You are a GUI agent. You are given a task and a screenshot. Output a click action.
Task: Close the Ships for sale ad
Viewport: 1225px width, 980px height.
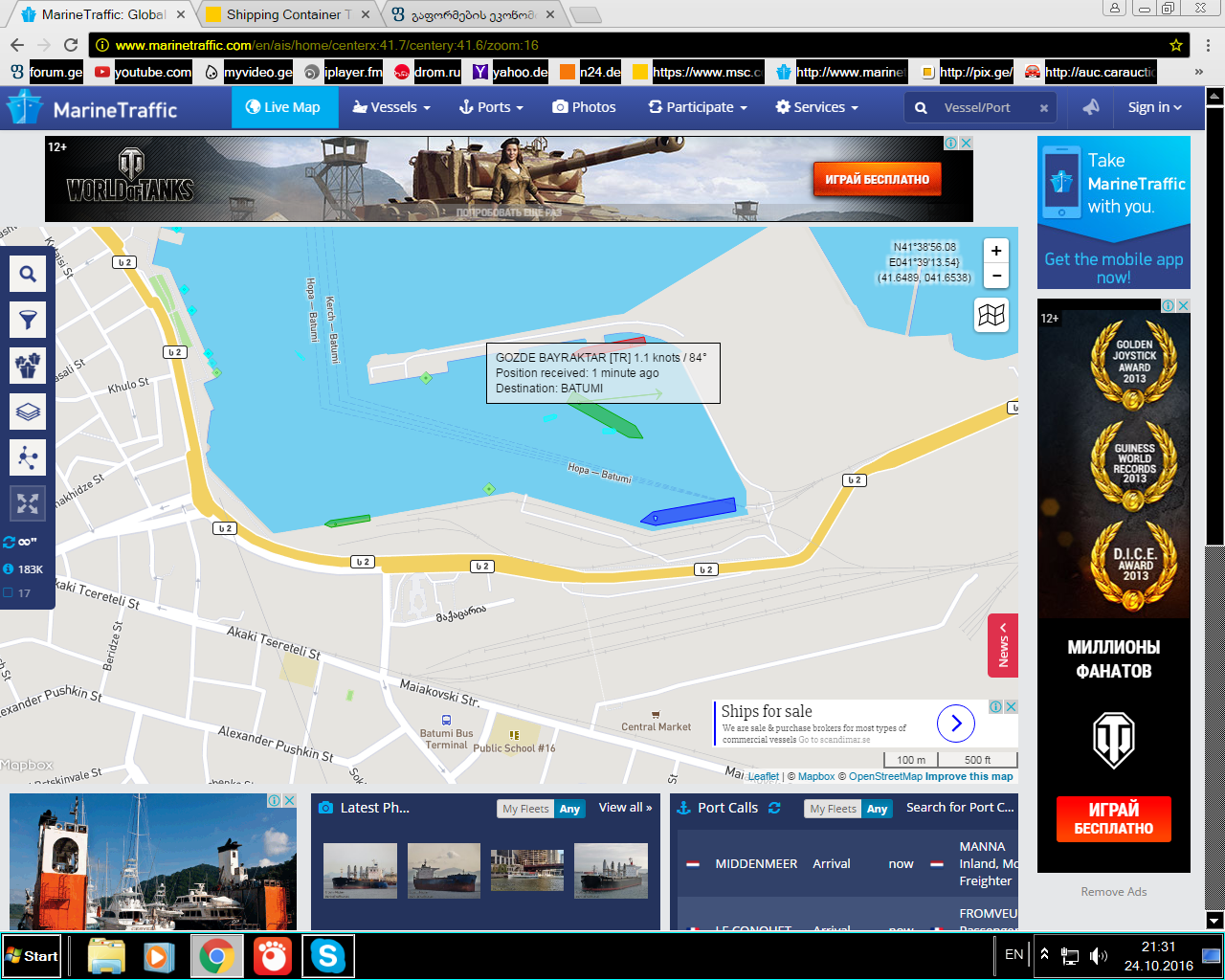point(1011,706)
